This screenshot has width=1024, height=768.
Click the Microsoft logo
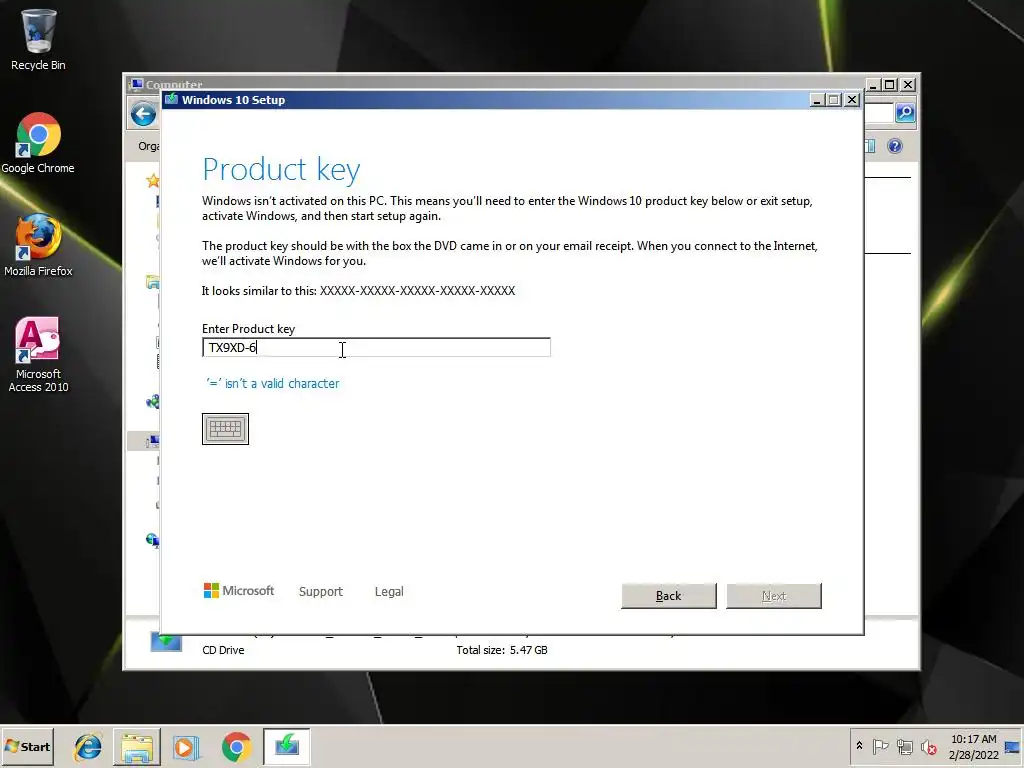tap(239, 590)
